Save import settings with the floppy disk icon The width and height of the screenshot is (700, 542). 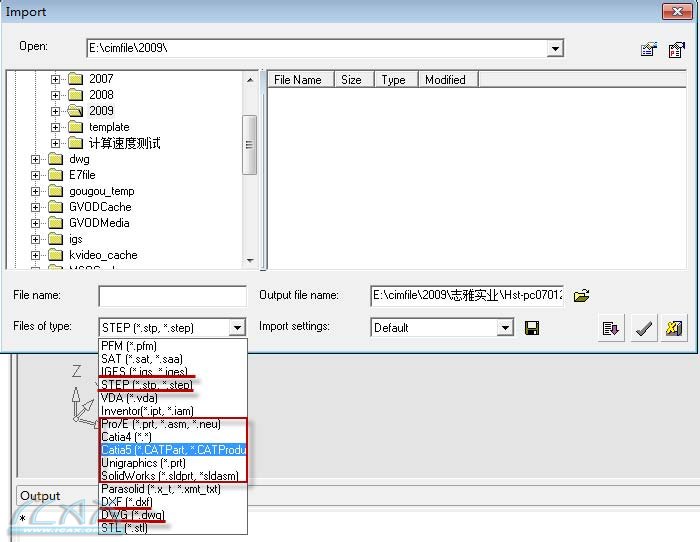(532, 328)
